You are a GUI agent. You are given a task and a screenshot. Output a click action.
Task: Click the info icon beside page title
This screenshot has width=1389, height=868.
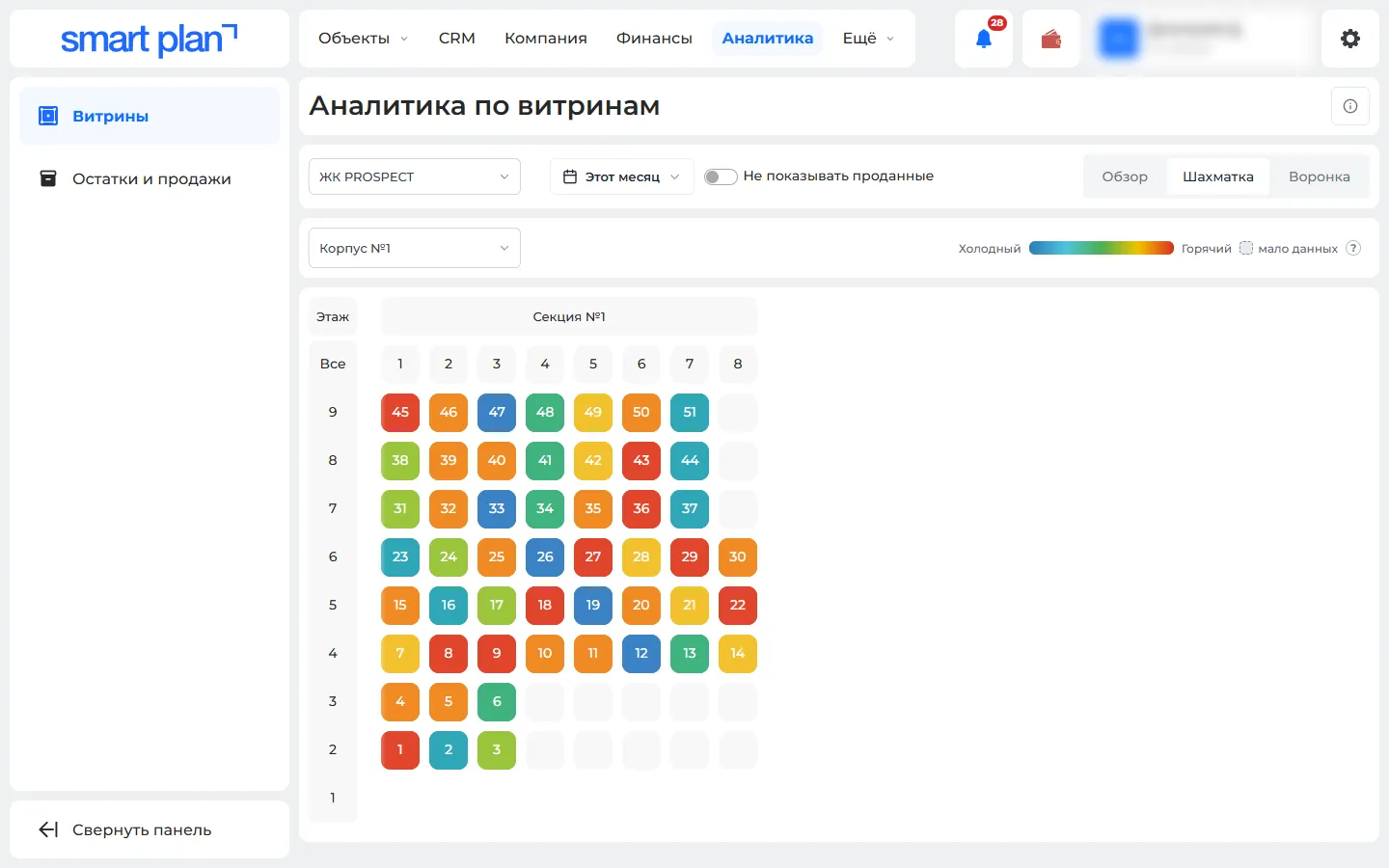tap(1350, 106)
